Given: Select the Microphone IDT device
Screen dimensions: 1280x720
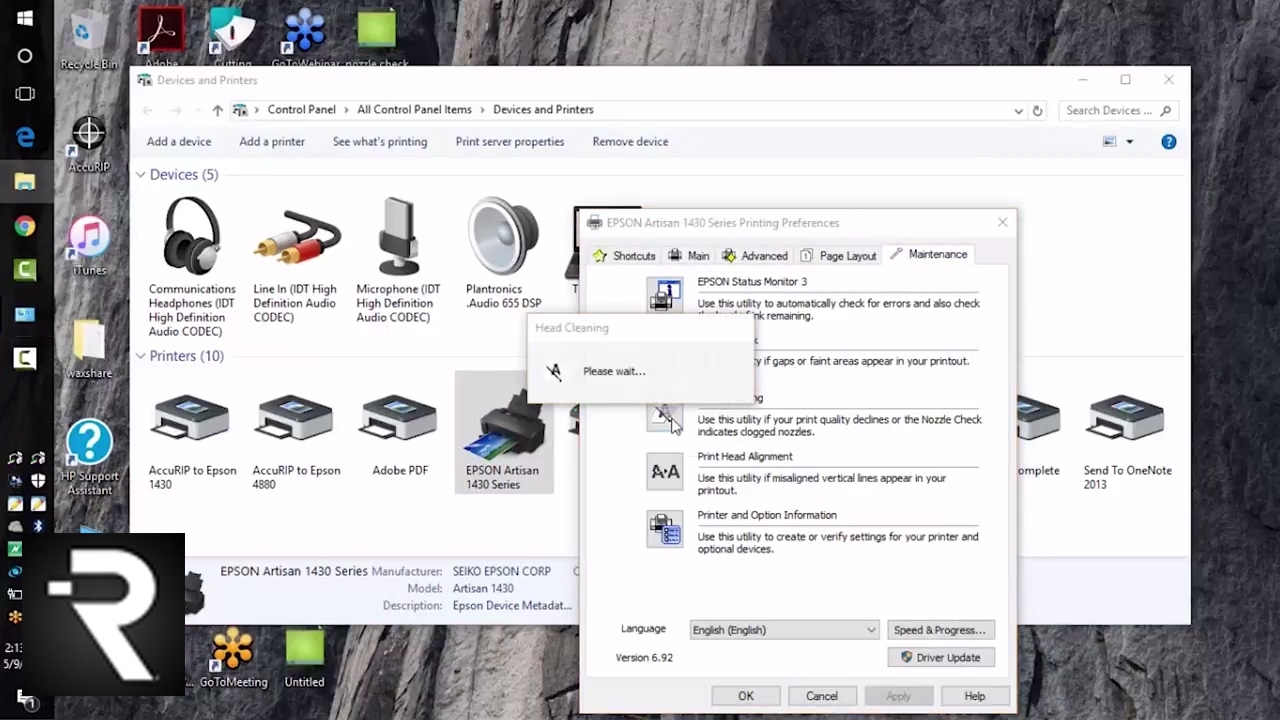Looking at the screenshot, I should [398, 260].
